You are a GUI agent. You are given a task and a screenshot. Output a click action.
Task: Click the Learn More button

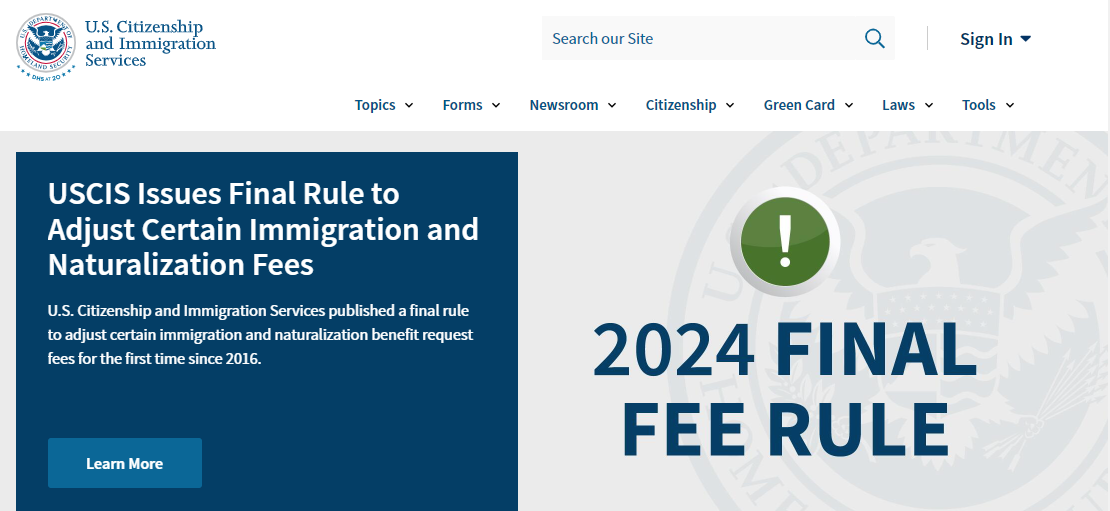(125, 463)
